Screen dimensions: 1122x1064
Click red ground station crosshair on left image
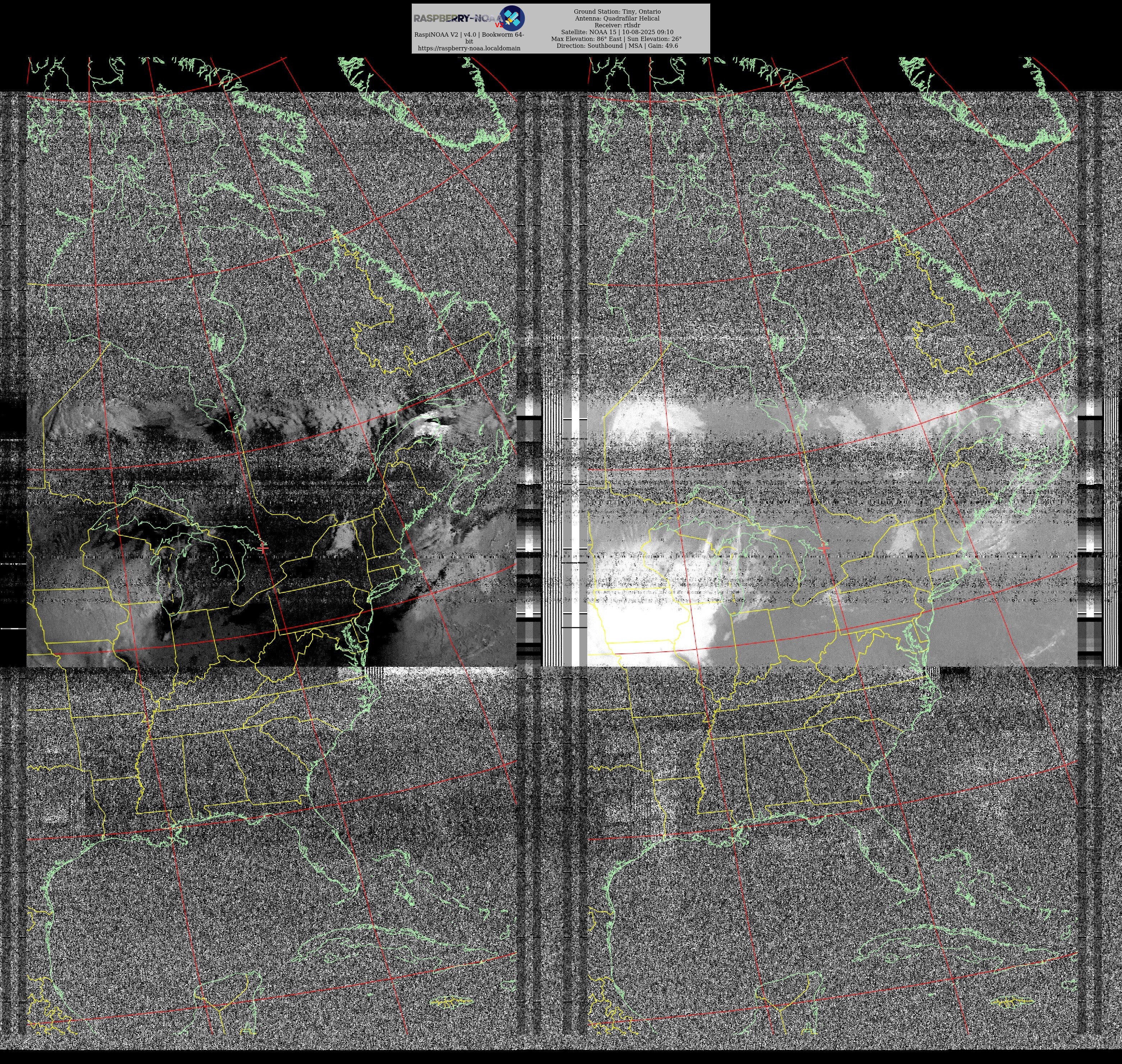coord(263,548)
